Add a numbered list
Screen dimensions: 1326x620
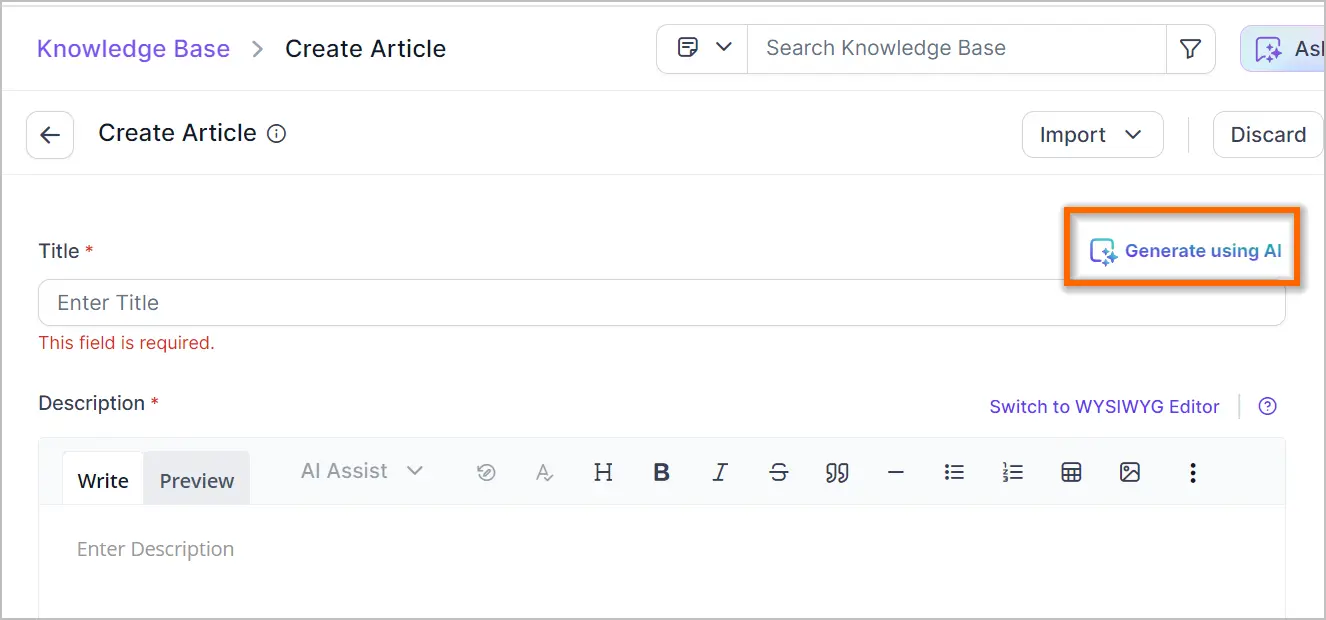(x=1013, y=473)
